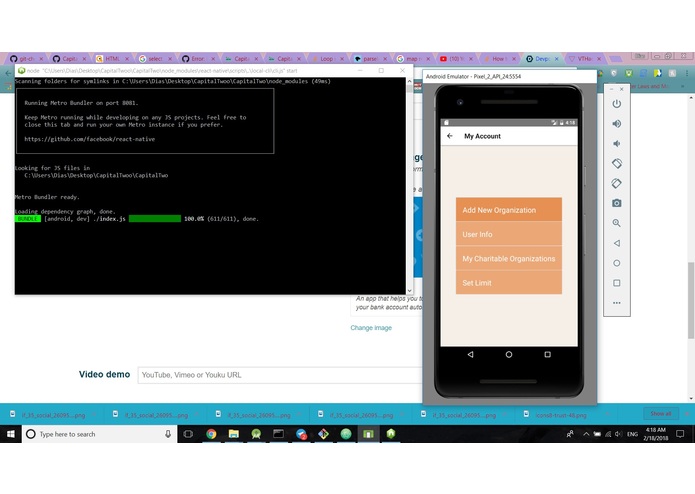This screenshot has height=494, width=695.
Task: Click the Change image link
Action: pos(371,328)
